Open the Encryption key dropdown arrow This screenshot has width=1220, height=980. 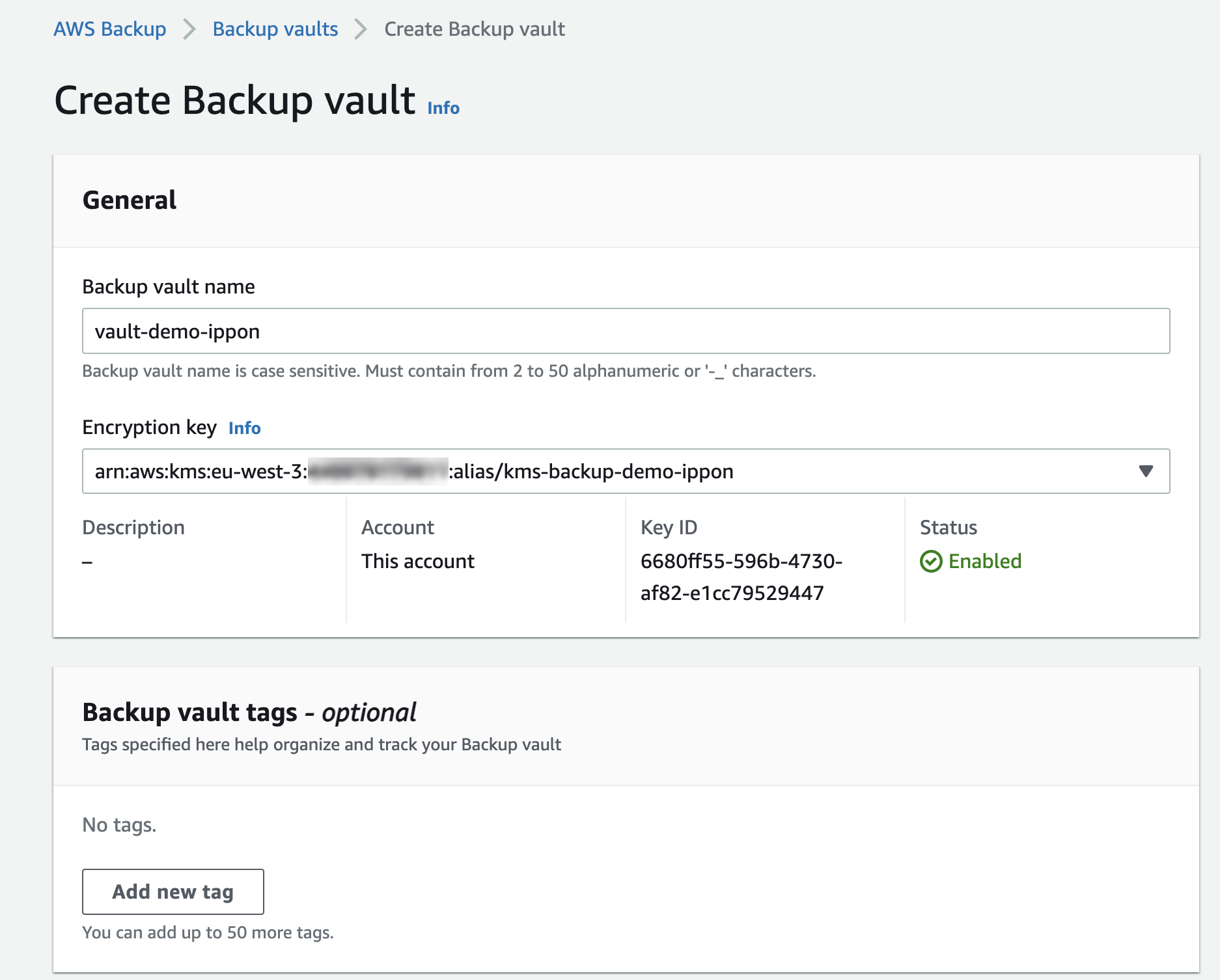tap(1146, 471)
